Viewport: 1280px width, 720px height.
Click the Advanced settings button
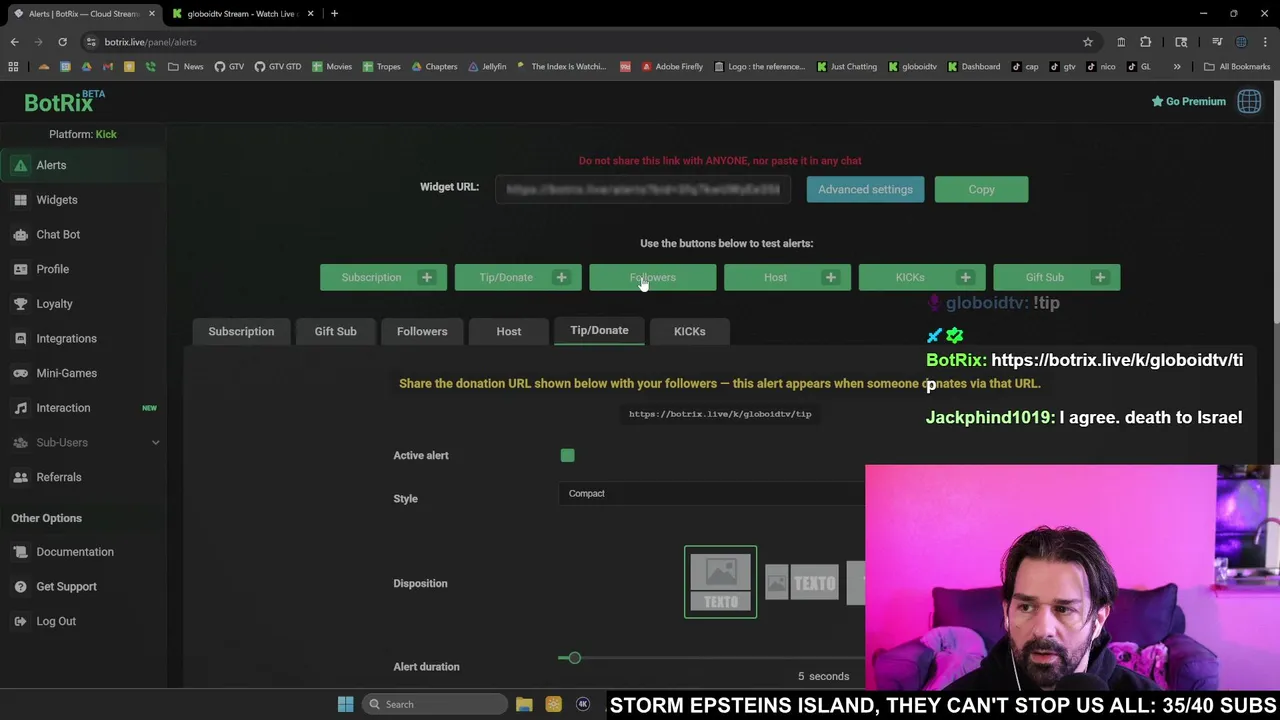click(x=865, y=189)
